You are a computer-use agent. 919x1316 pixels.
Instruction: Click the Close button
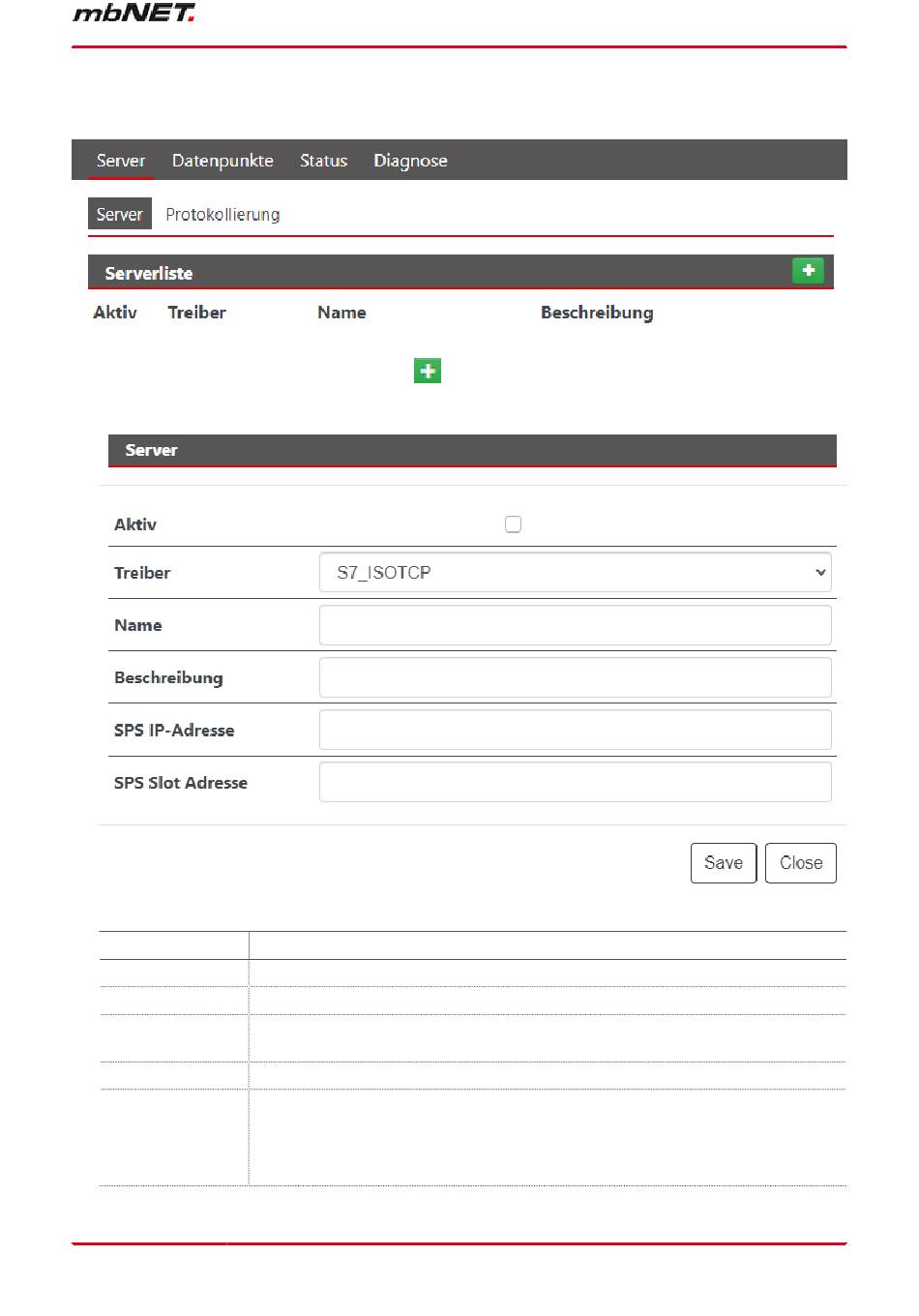click(801, 863)
